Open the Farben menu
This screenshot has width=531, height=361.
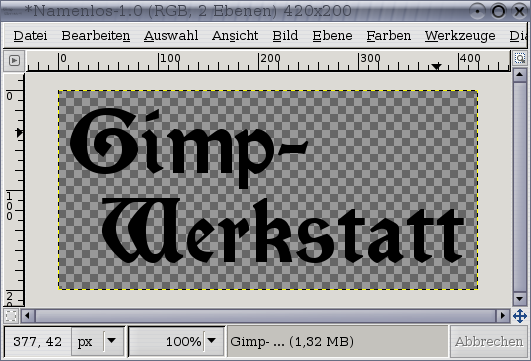[x=389, y=36]
